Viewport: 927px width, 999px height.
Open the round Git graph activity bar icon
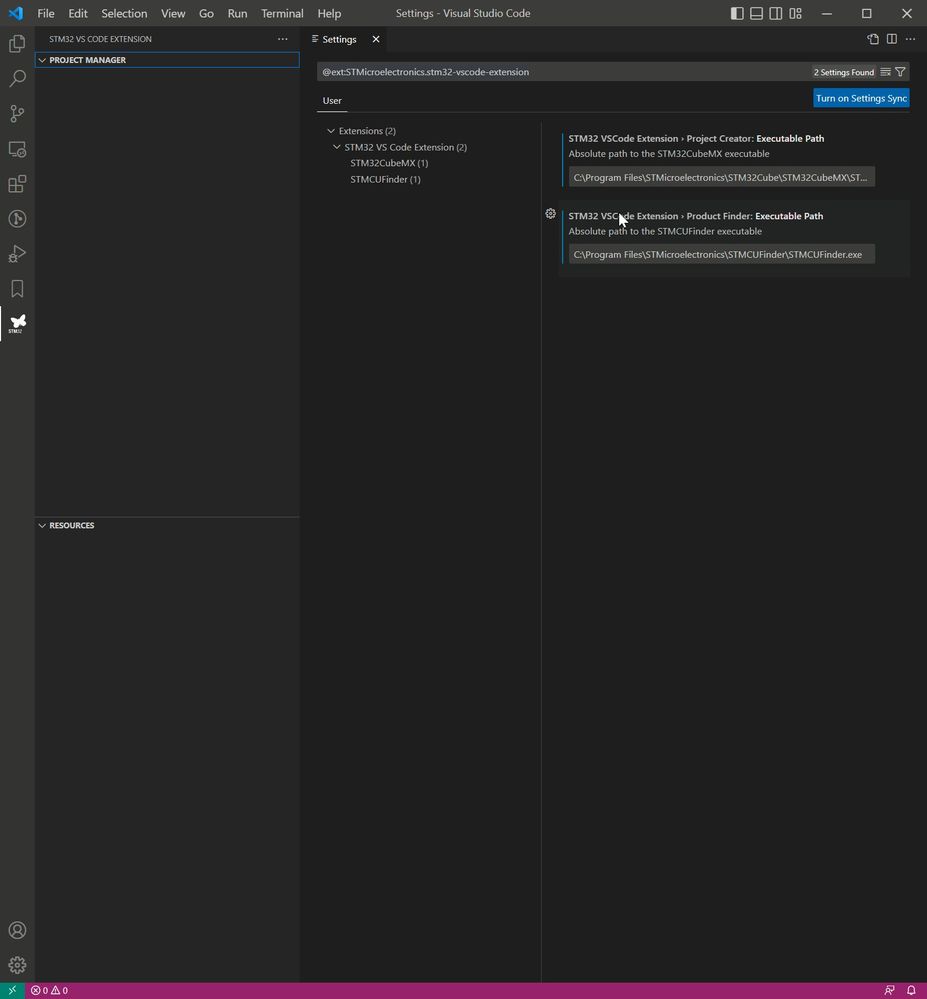point(17,219)
